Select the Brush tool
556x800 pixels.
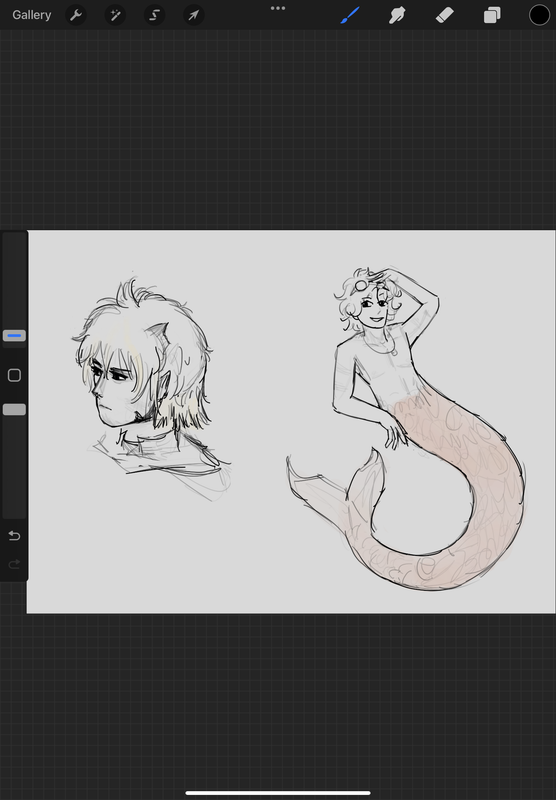tap(350, 15)
